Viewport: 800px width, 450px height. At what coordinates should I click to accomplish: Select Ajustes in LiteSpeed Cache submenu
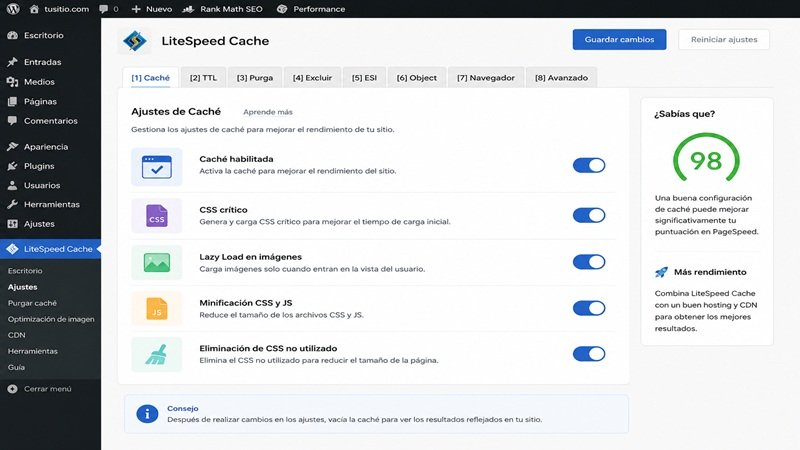22,287
